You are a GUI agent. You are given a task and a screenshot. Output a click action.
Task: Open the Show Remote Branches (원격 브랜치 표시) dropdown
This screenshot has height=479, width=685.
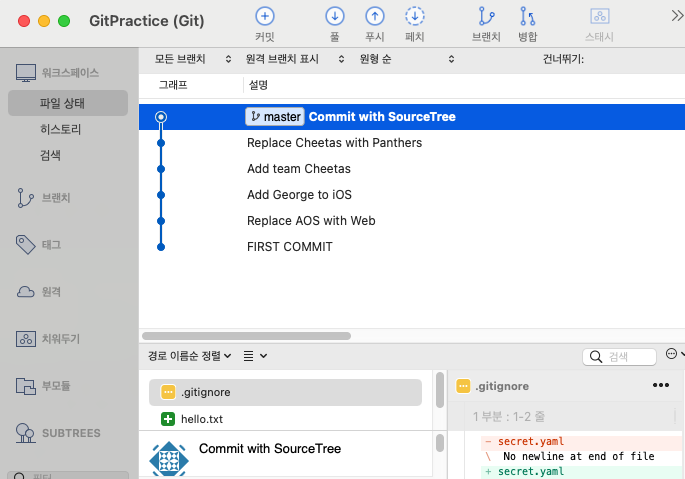tap(295, 59)
